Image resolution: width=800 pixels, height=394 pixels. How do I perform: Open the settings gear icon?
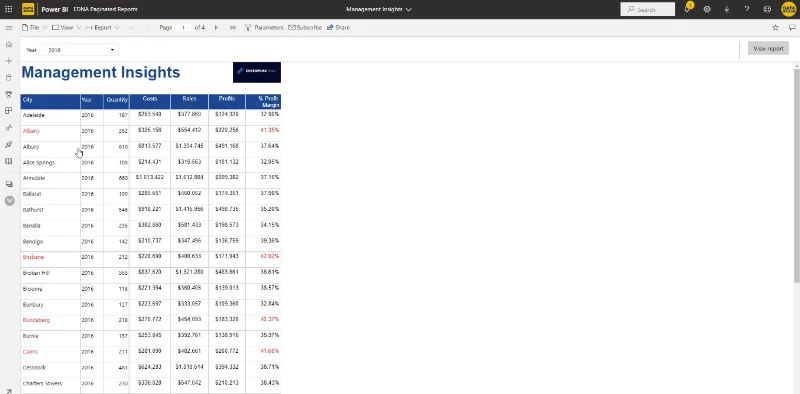click(x=707, y=9)
